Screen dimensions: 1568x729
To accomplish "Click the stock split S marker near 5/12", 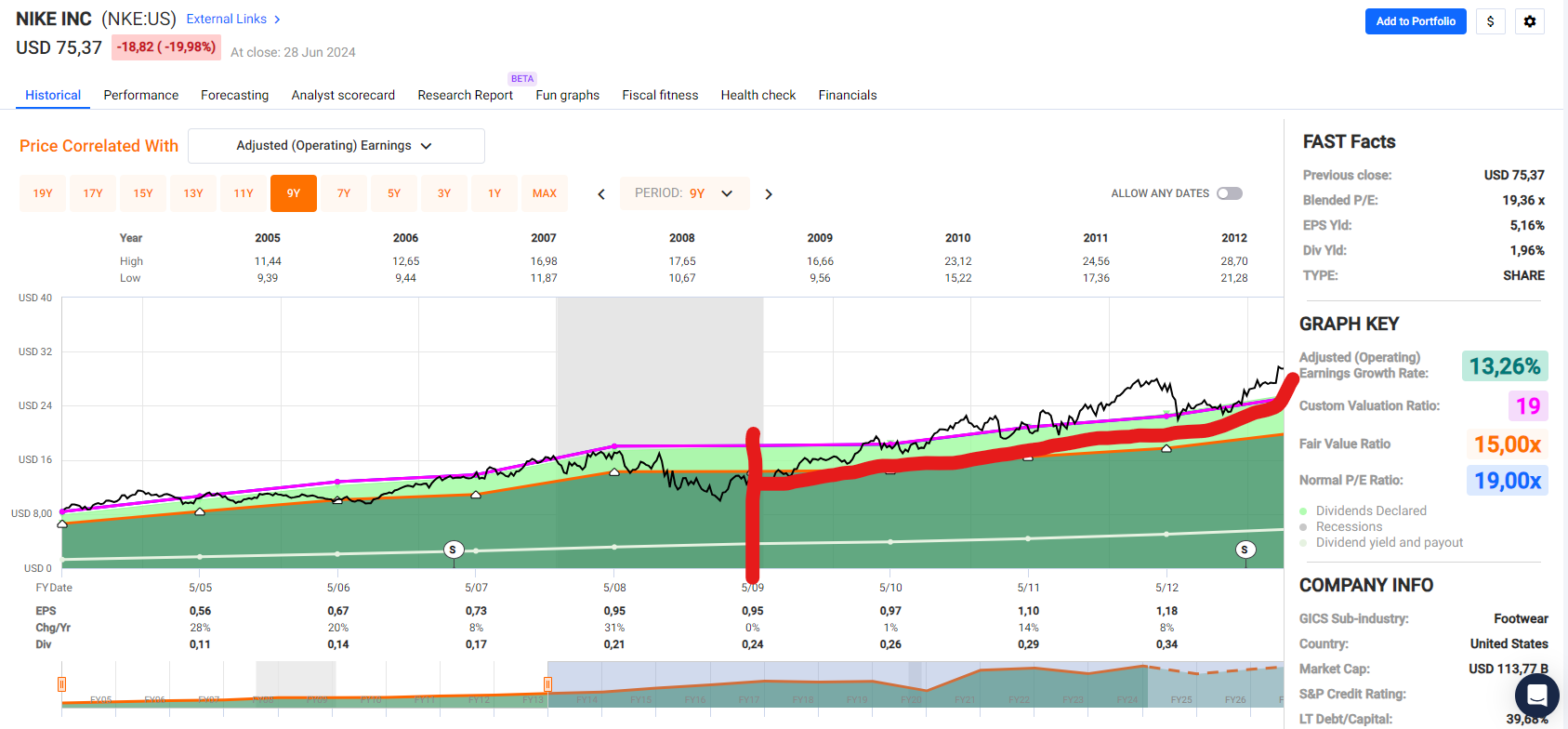I will tap(1245, 550).
